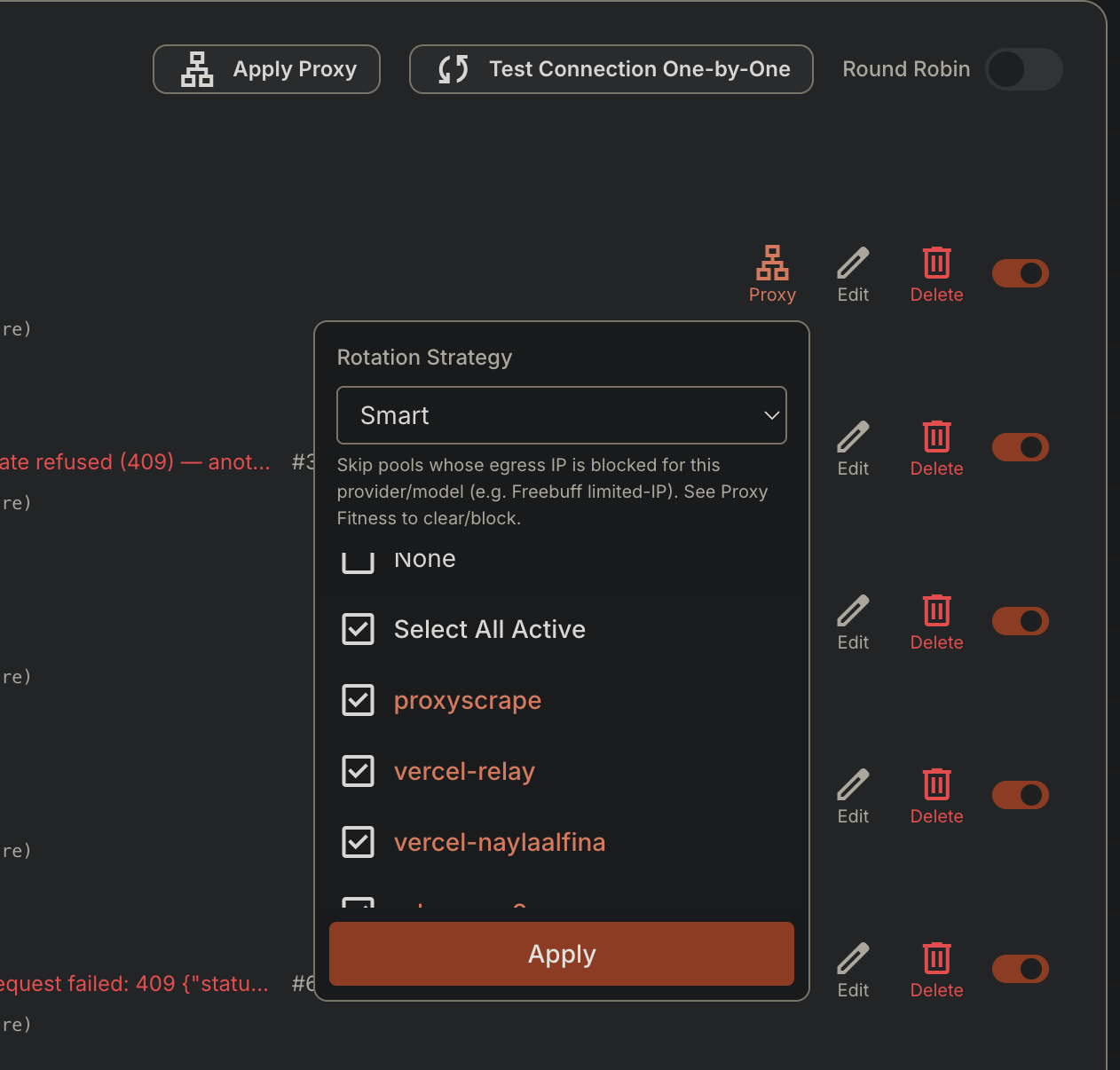
Task: Toggle the Select All Active checkbox
Action: point(359,629)
